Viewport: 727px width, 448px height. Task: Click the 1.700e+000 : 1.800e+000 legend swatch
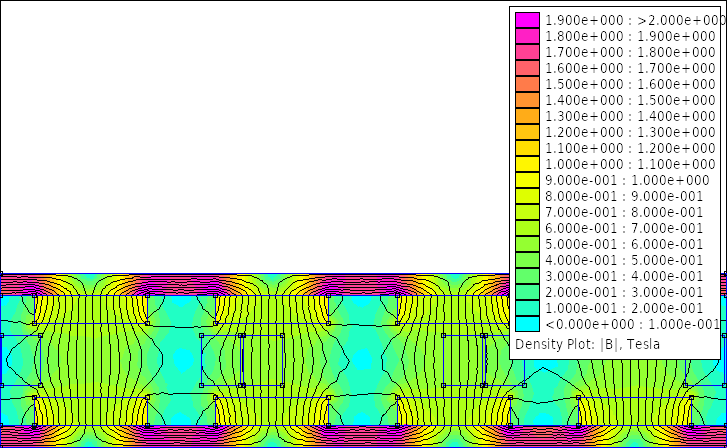point(527,52)
